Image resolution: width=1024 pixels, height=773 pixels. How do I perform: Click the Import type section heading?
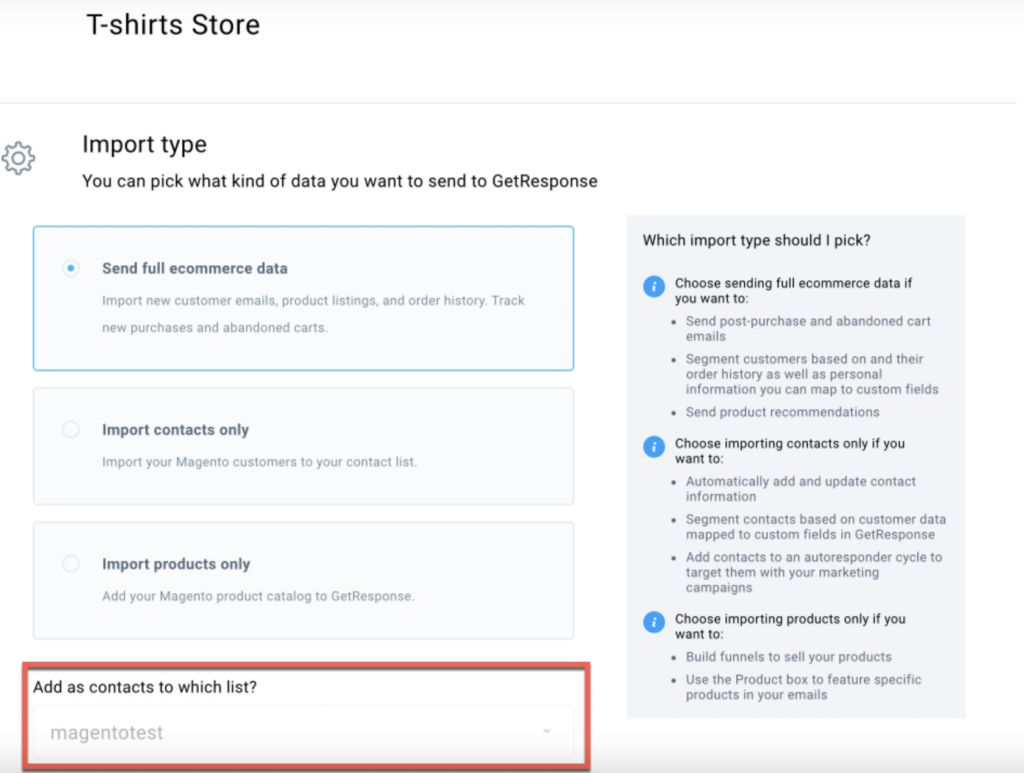tap(144, 144)
